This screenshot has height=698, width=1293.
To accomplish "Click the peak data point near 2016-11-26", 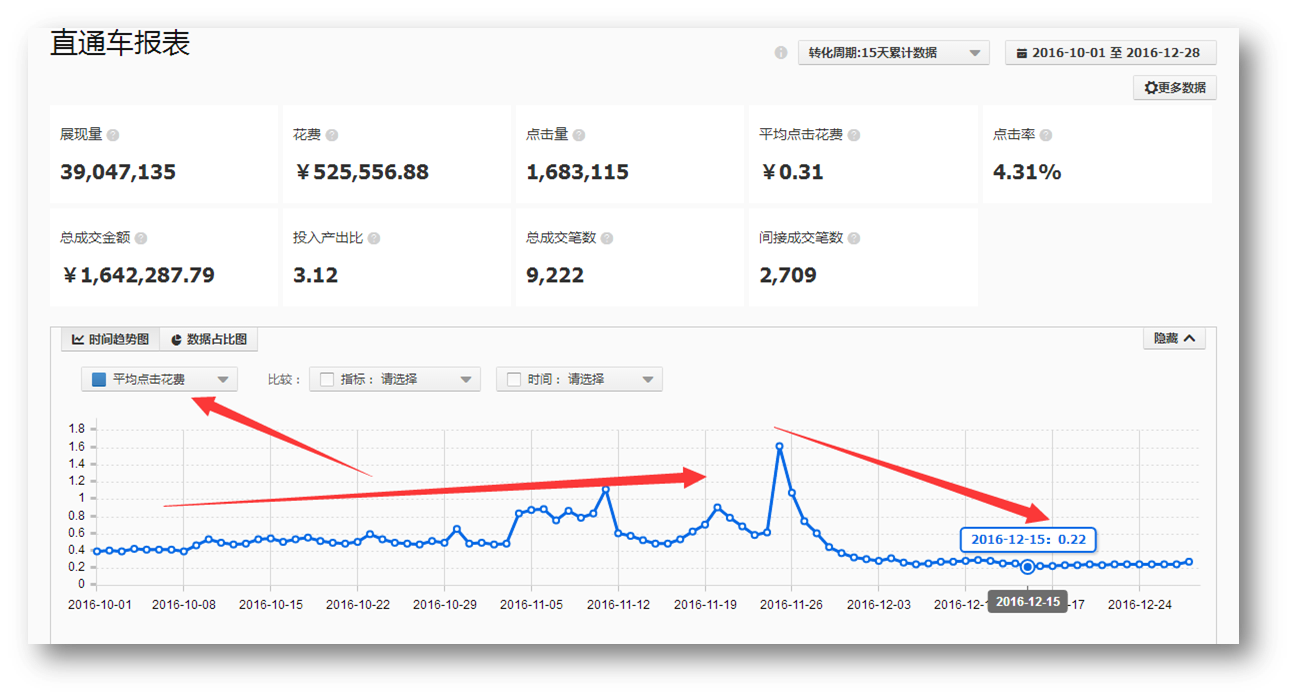I will pyautogui.click(x=779, y=447).
